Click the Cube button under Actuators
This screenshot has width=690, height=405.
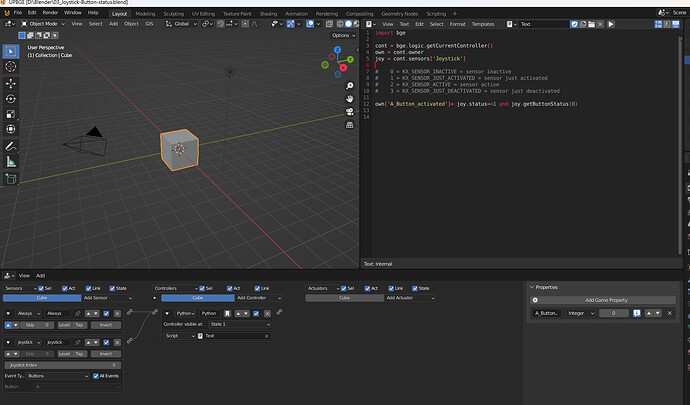pyautogui.click(x=345, y=298)
